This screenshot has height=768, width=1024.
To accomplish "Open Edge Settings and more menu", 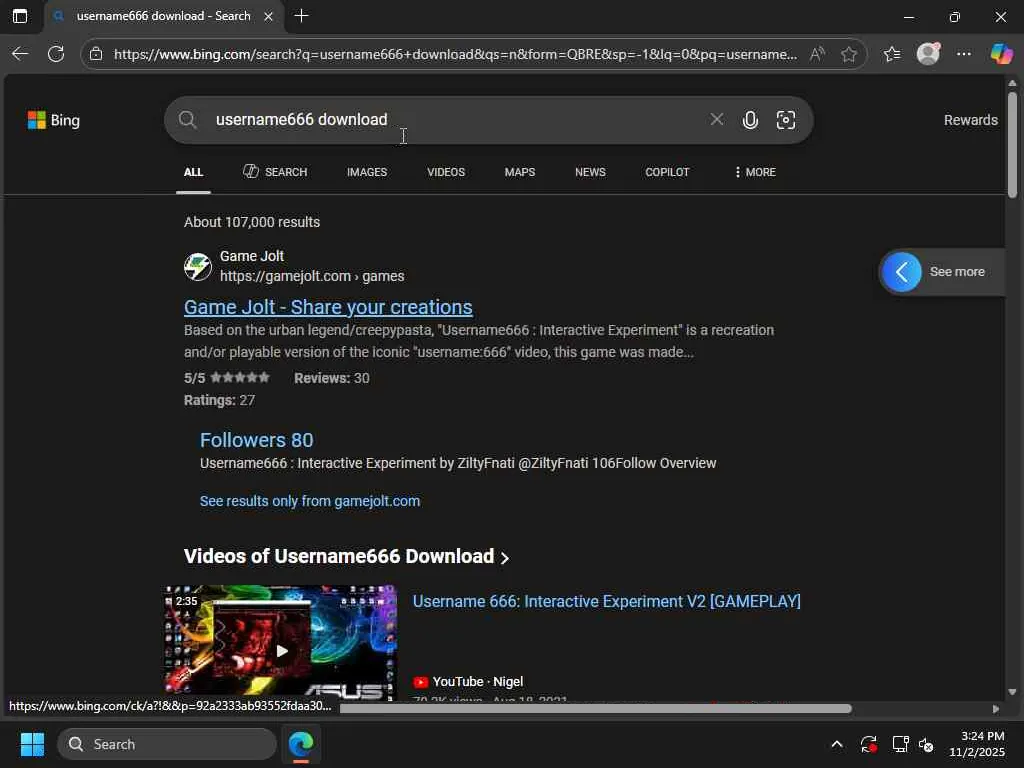I will click(x=964, y=54).
